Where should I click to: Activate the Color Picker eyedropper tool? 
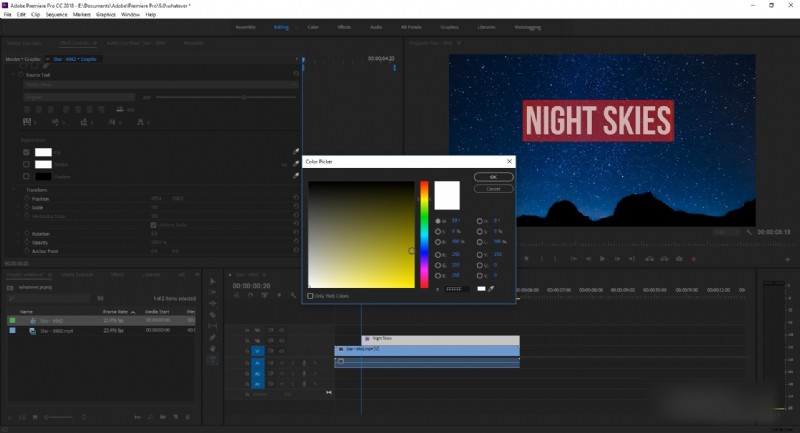tap(491, 289)
